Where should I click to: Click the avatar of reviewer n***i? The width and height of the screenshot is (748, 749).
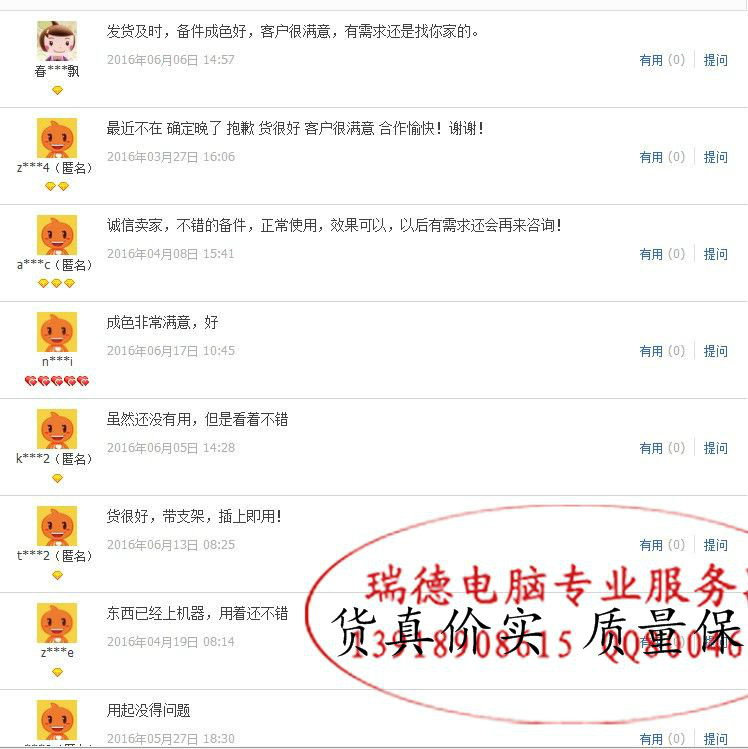(57, 332)
